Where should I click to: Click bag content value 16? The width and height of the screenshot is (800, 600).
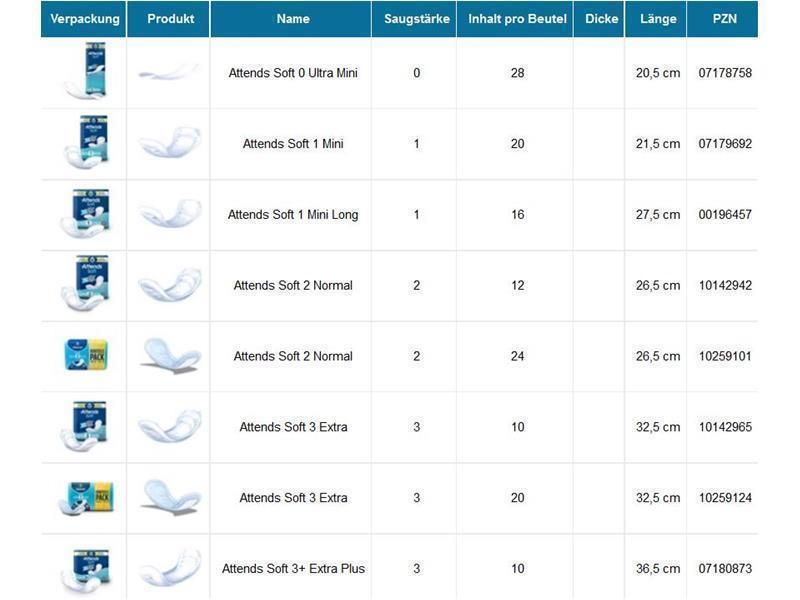[517, 215]
